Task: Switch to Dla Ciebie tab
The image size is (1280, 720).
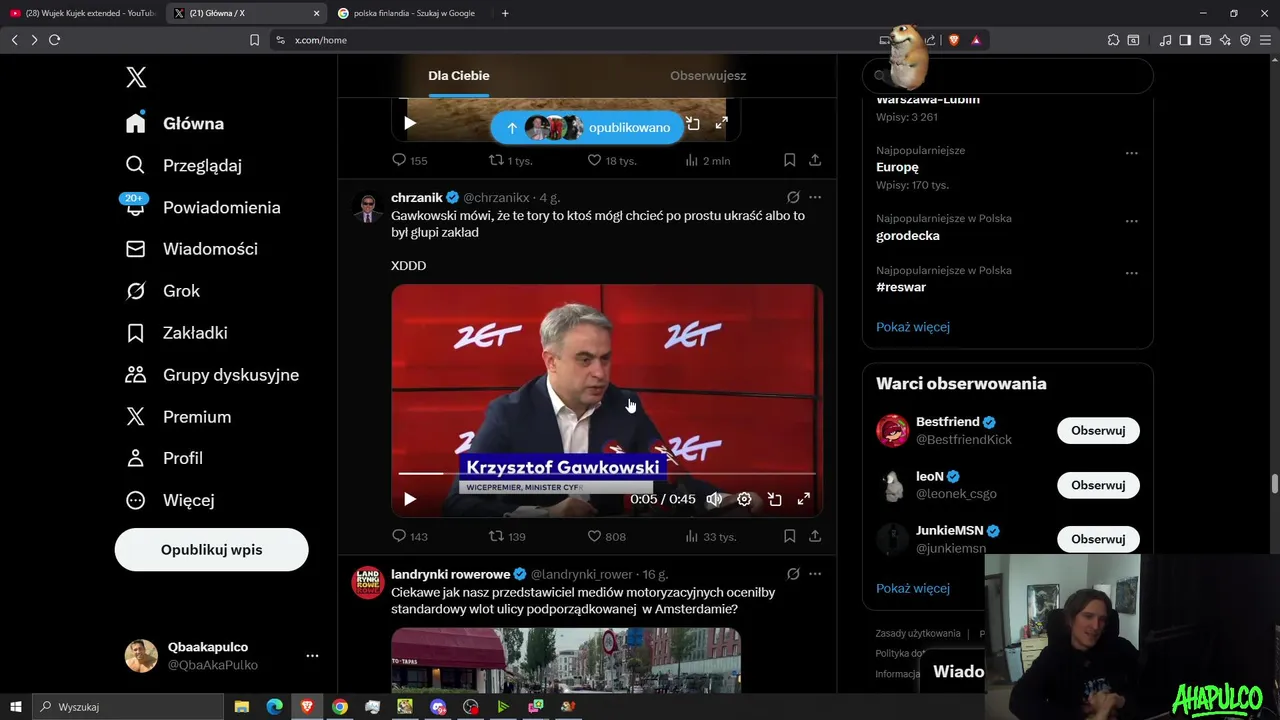Action: (459, 76)
